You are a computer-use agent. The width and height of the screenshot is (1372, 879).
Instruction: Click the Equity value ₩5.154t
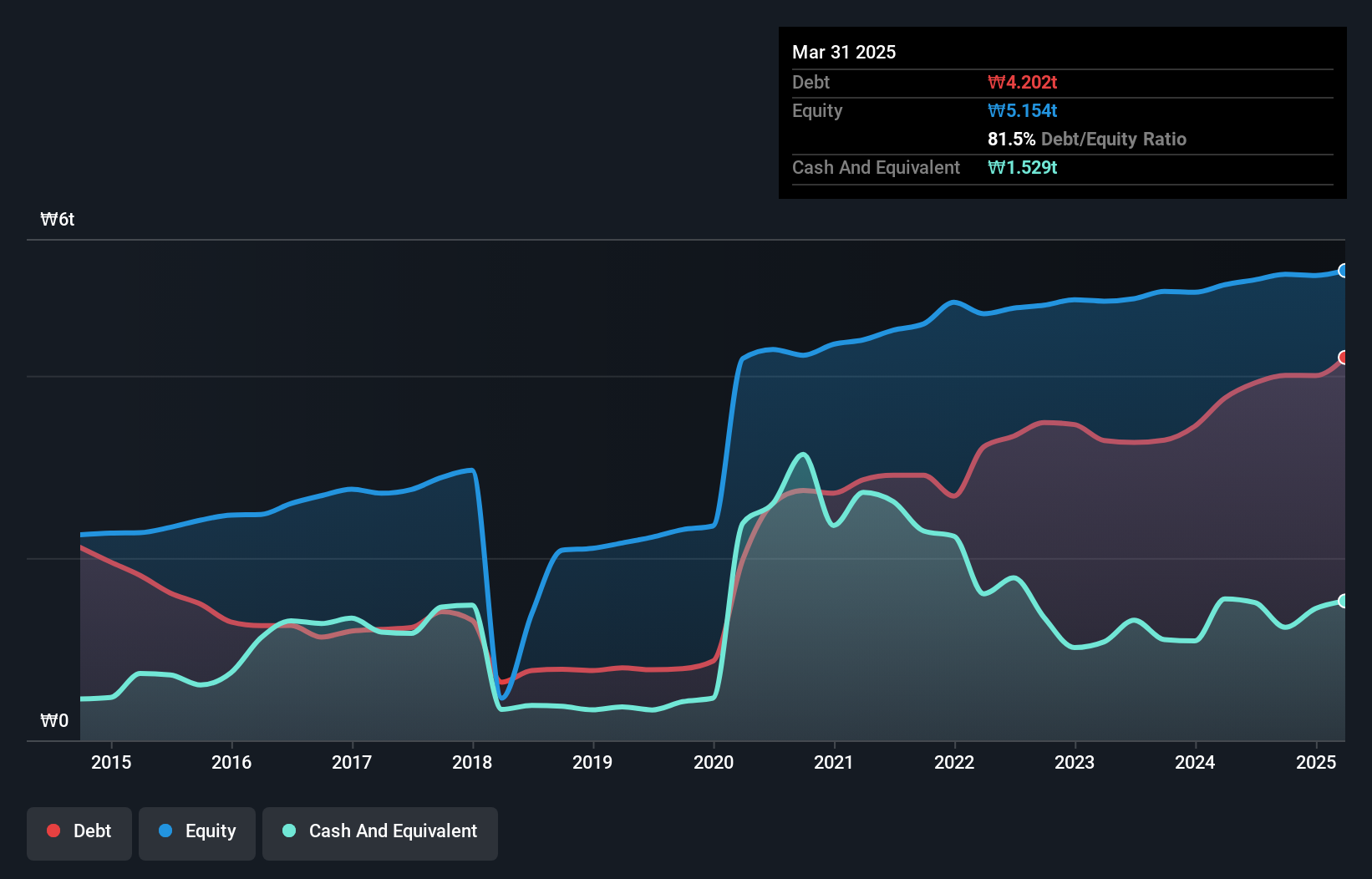point(1023,111)
